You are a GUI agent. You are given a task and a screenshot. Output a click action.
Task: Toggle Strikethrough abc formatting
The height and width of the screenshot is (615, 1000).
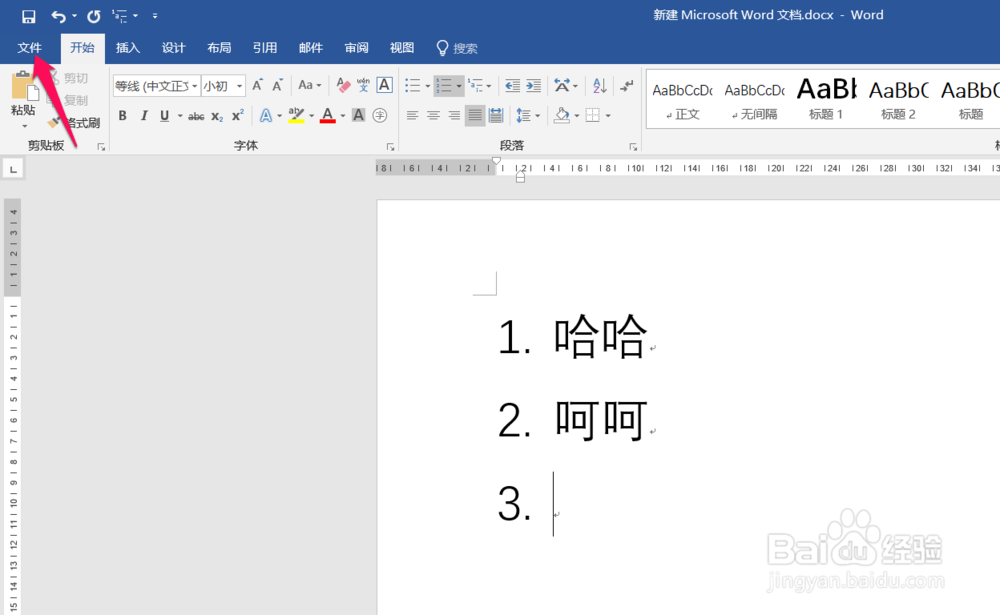click(x=196, y=116)
